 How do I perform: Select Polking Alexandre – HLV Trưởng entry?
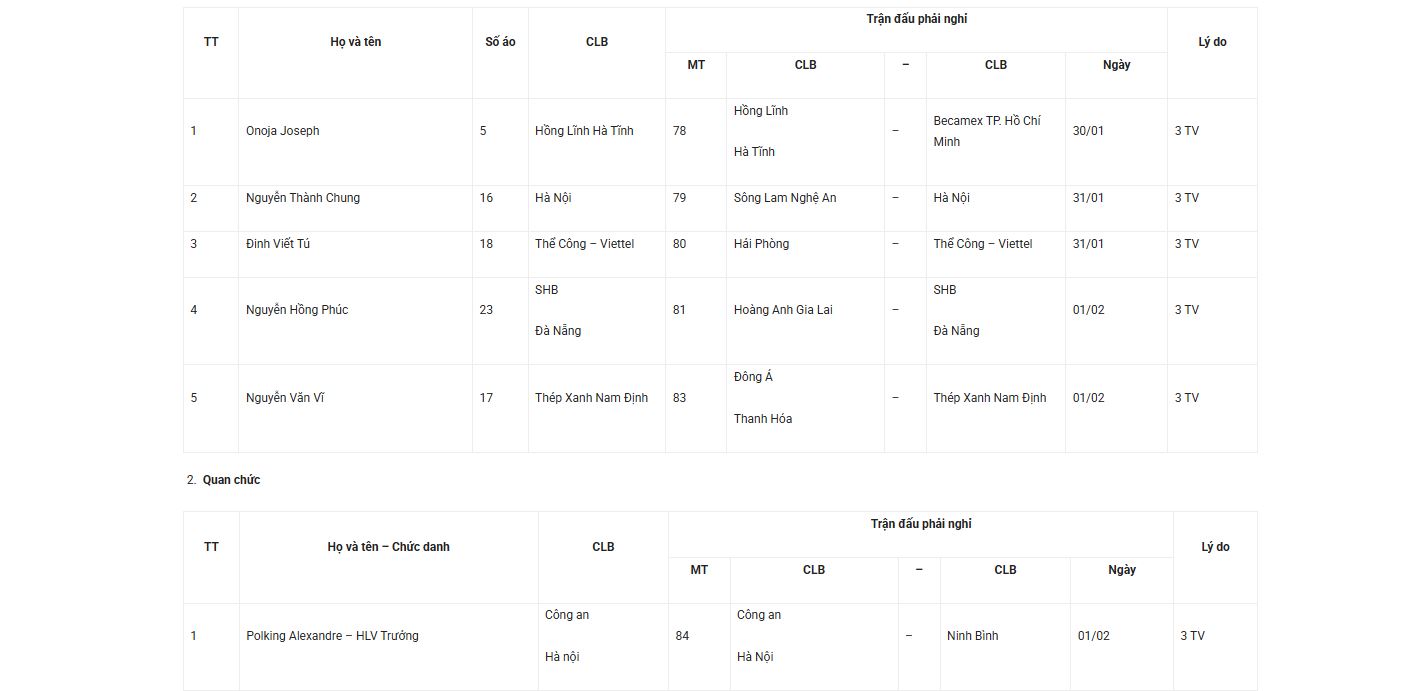click(332, 636)
